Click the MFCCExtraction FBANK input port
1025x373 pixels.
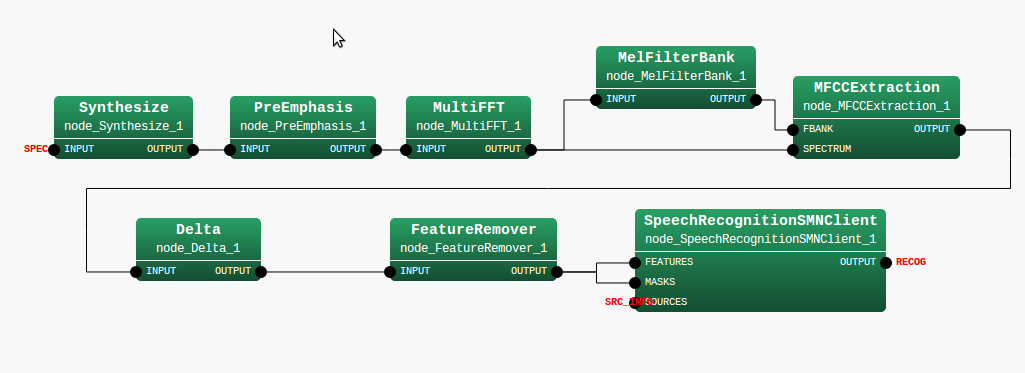[x=793, y=130]
